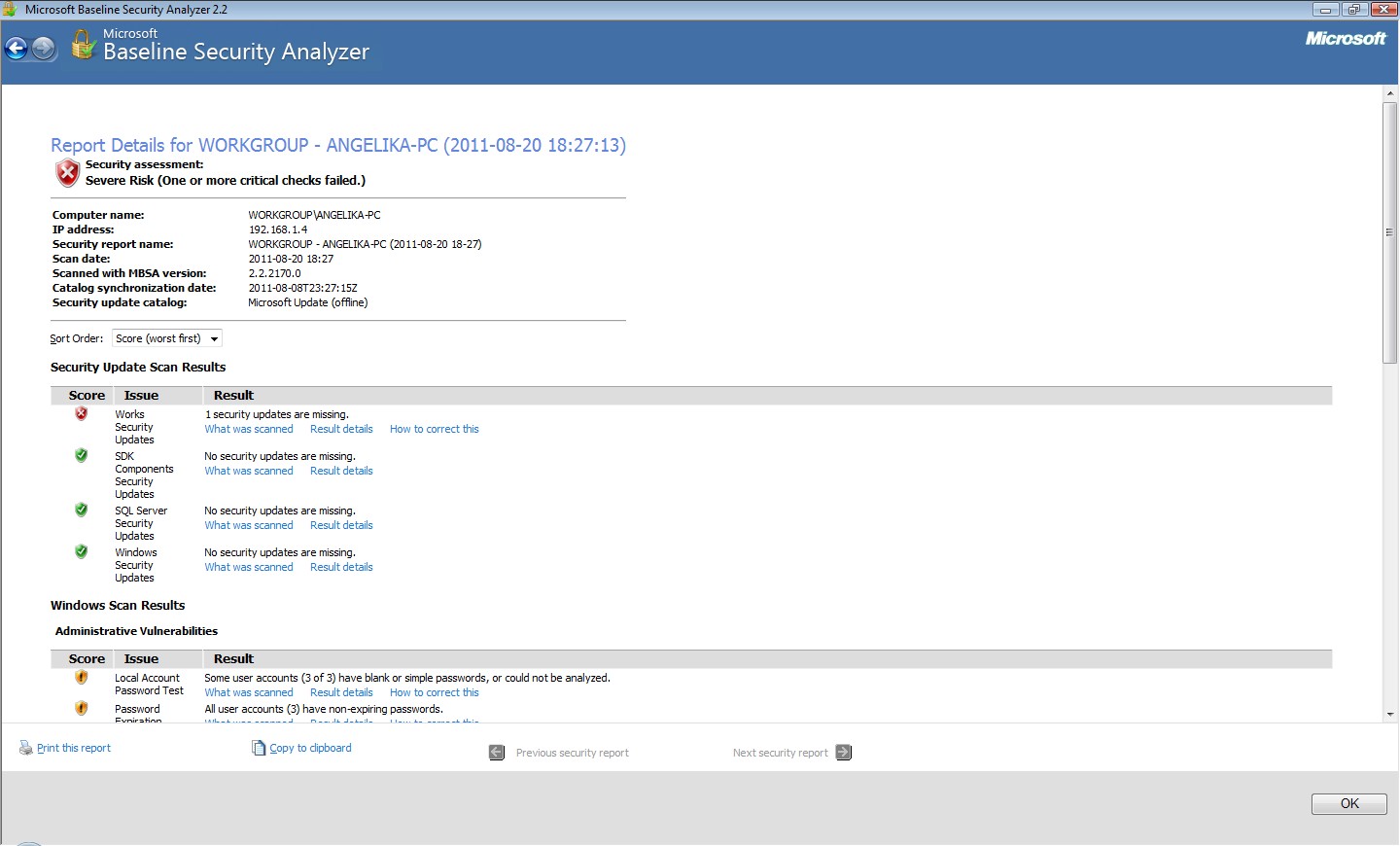The height and width of the screenshot is (846, 1400).
Task: Open How to correct this for Local Account Password
Action: [435, 692]
